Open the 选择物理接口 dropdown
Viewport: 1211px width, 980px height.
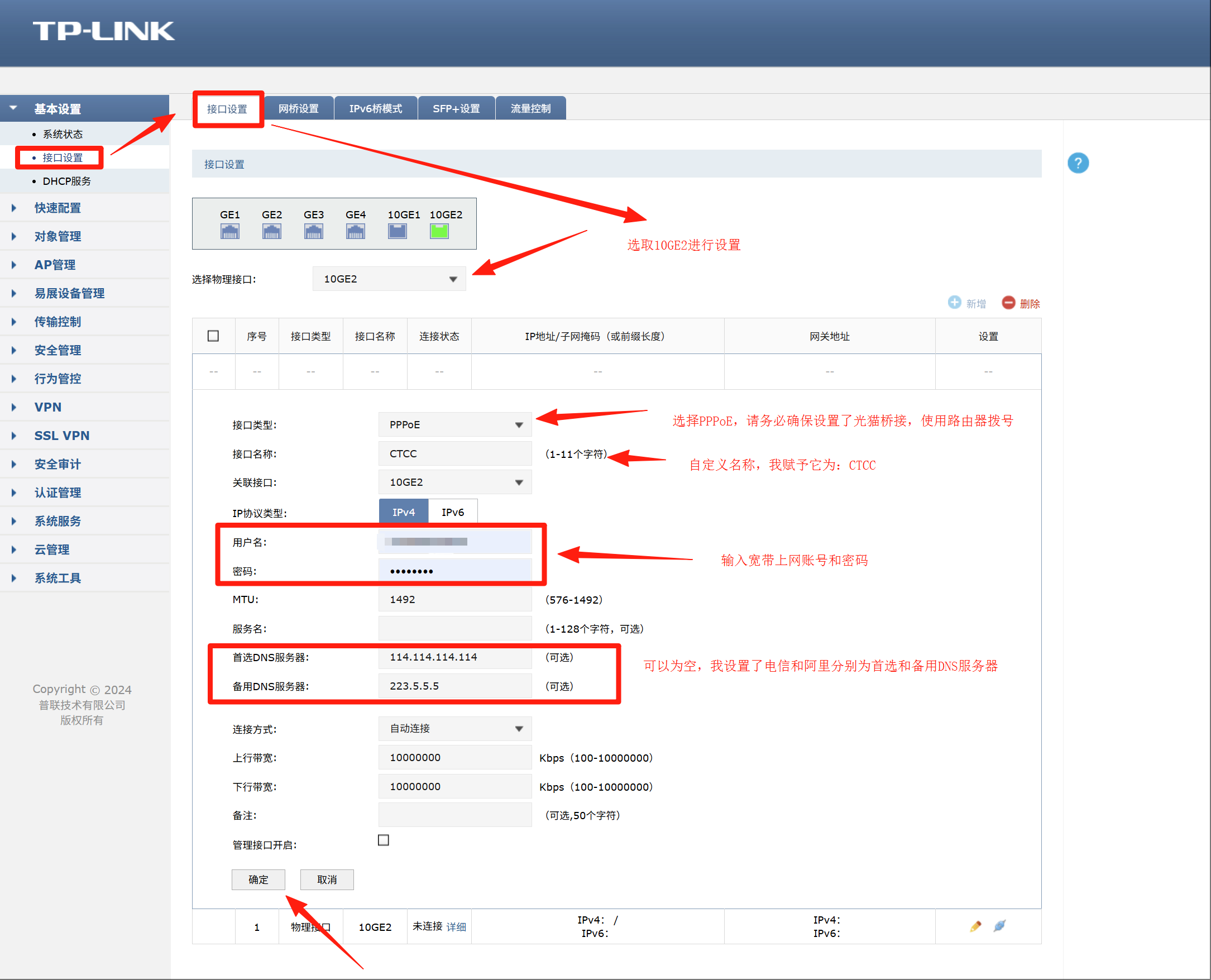coord(389,278)
